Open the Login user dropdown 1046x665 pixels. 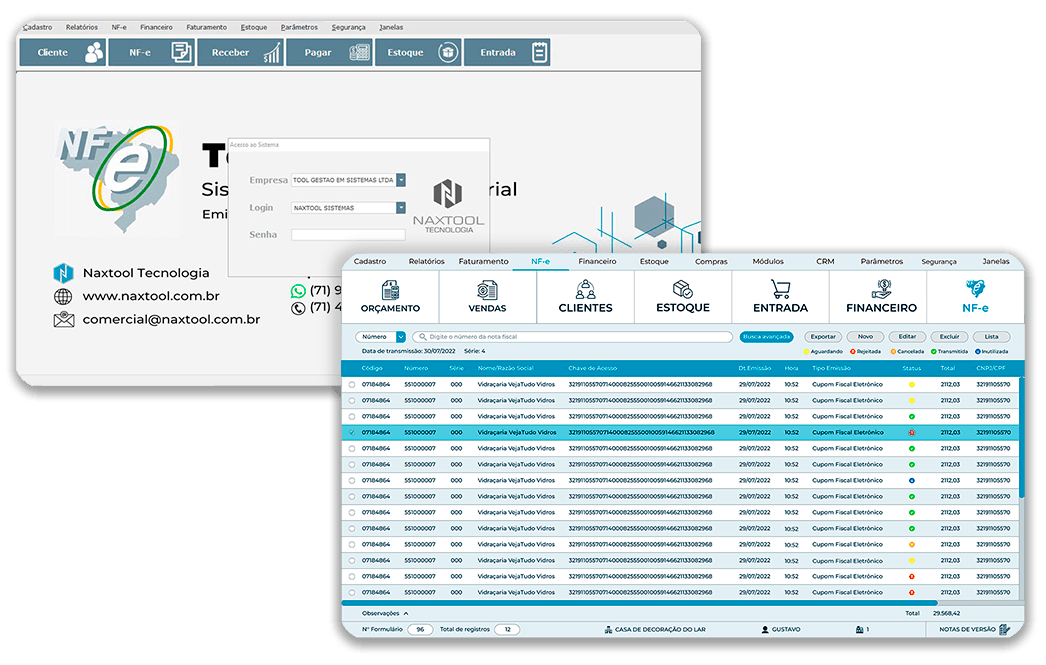pyautogui.click(x=401, y=208)
